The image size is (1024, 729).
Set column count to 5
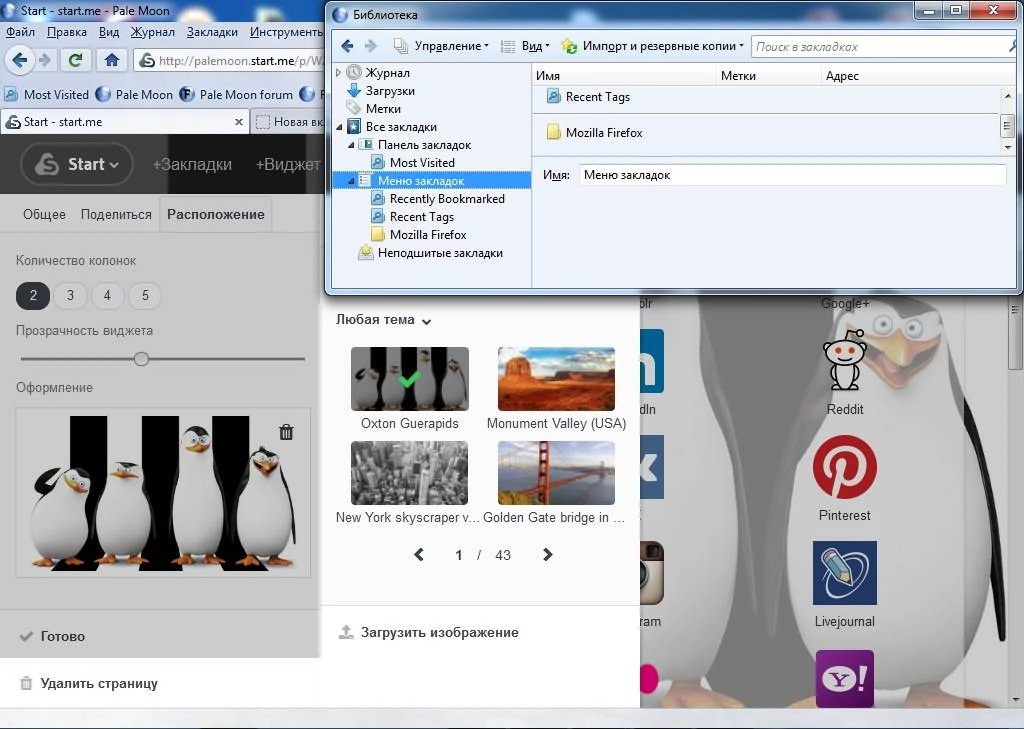click(x=145, y=295)
